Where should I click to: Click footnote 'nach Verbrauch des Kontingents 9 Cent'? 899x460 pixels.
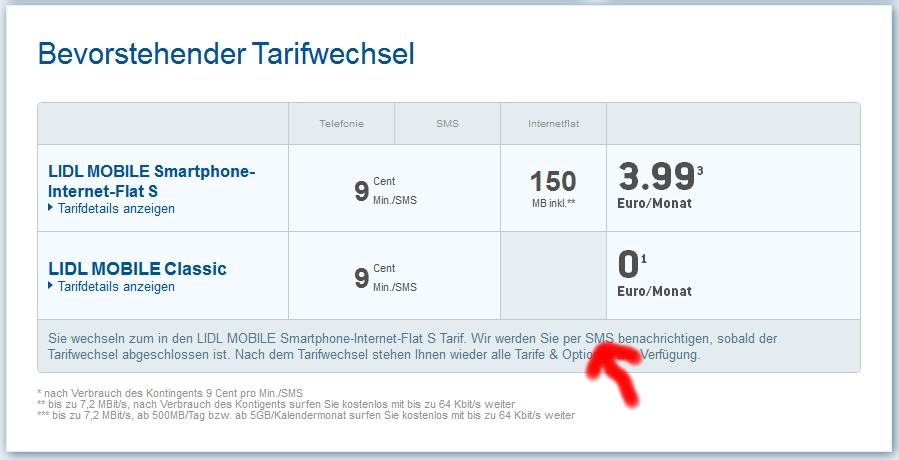pyautogui.click(x=170, y=393)
